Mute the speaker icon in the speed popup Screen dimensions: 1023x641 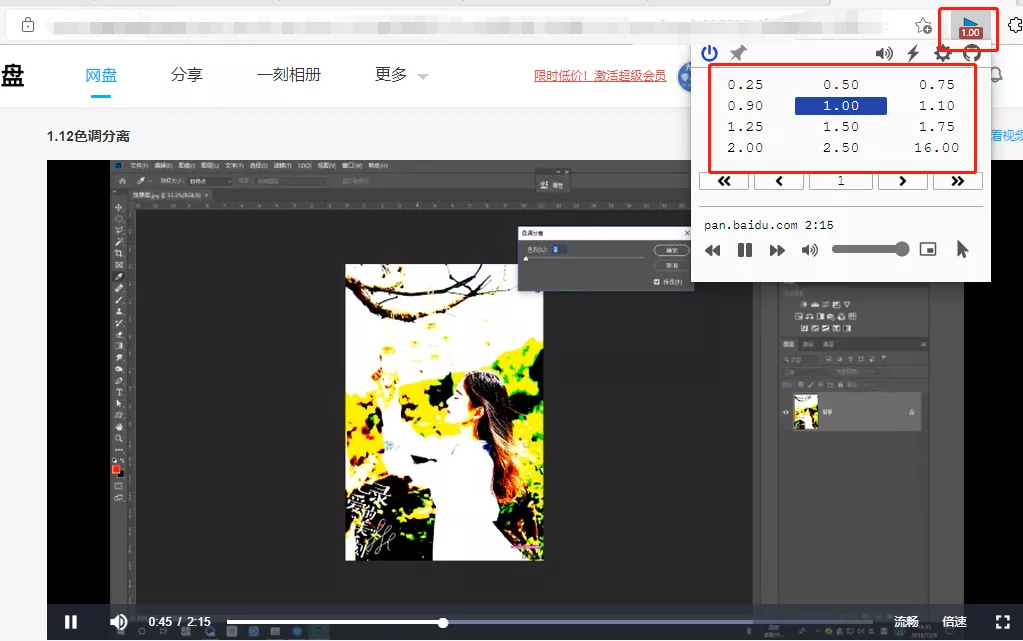click(x=810, y=250)
